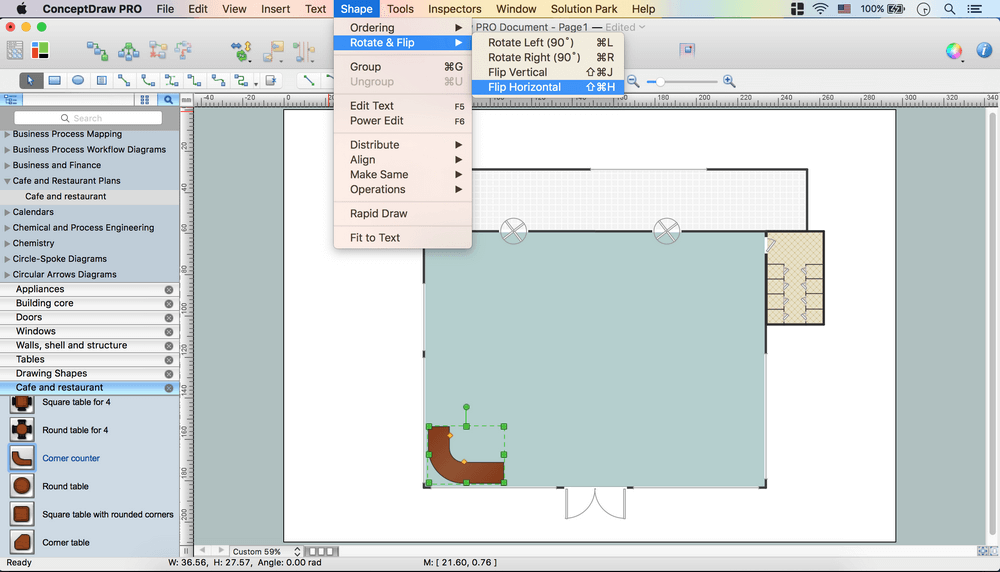Select the rectangle drawing tool
1000x572 pixels.
pos(55,81)
